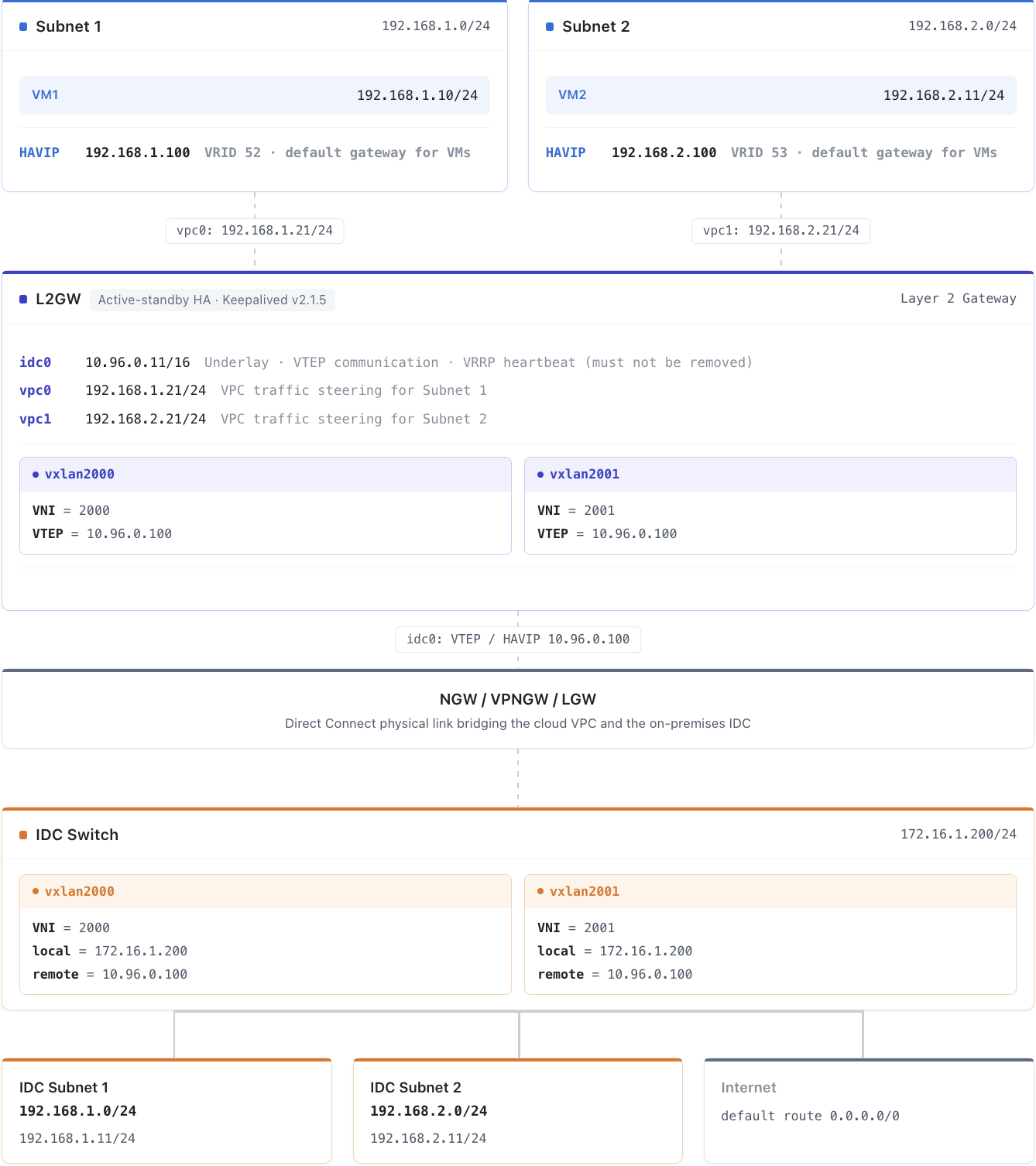Viewport: 1036px width, 1166px height.
Task: Click the Active-standby HA Keepalived badge
Action: coord(212,300)
